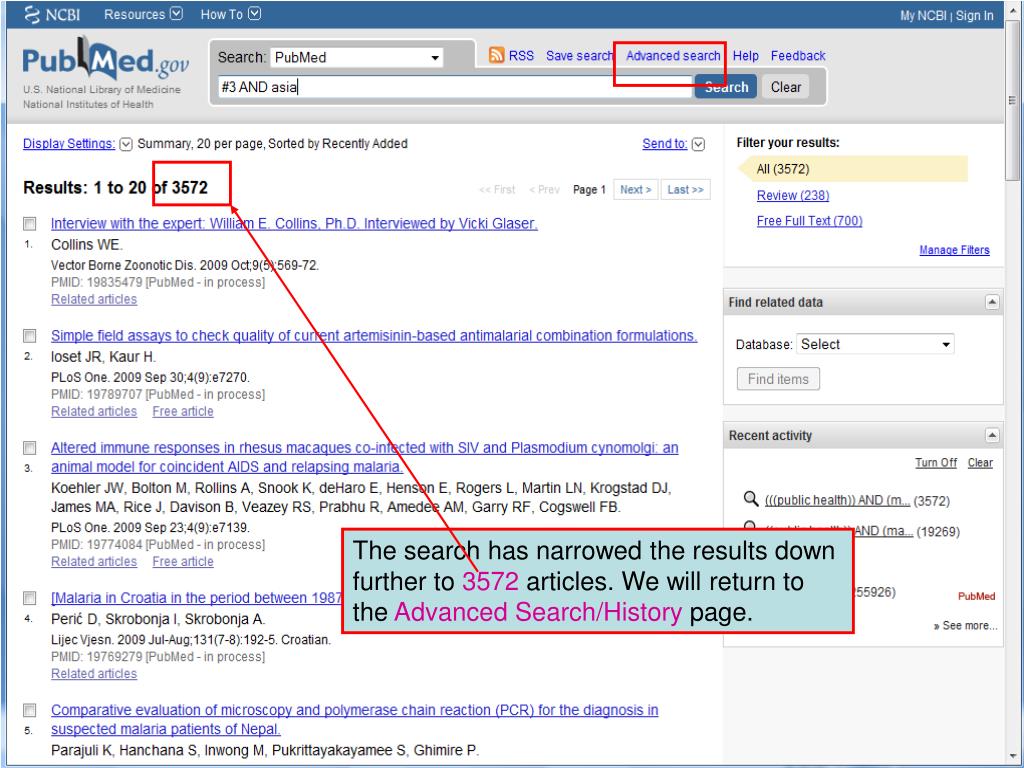Open the Advanced search page
The image size is (1024, 768).
tap(673, 56)
